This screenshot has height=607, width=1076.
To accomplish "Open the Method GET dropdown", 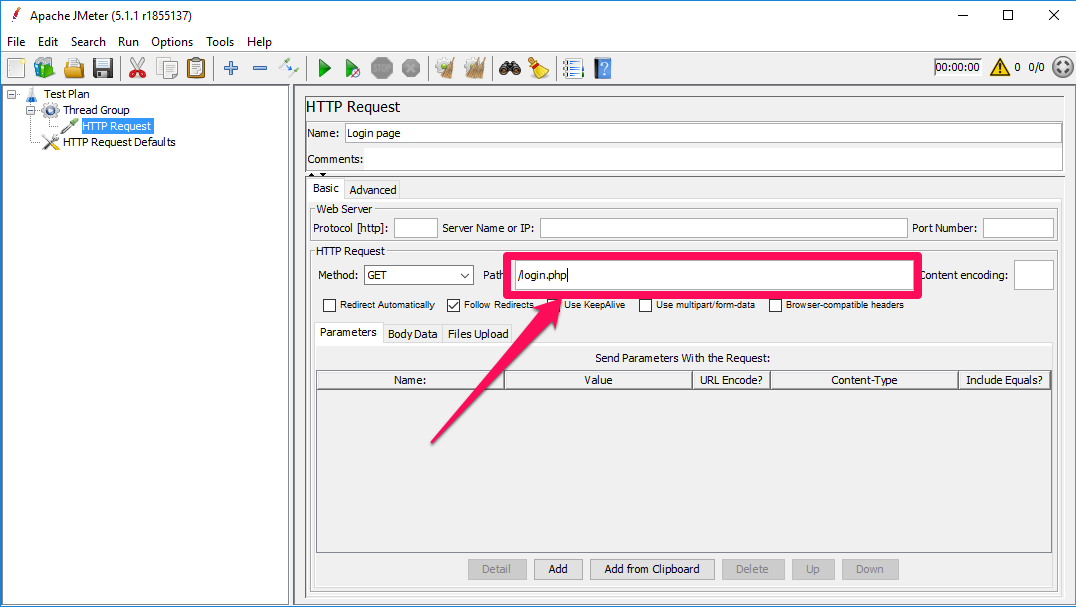I will click(x=419, y=275).
